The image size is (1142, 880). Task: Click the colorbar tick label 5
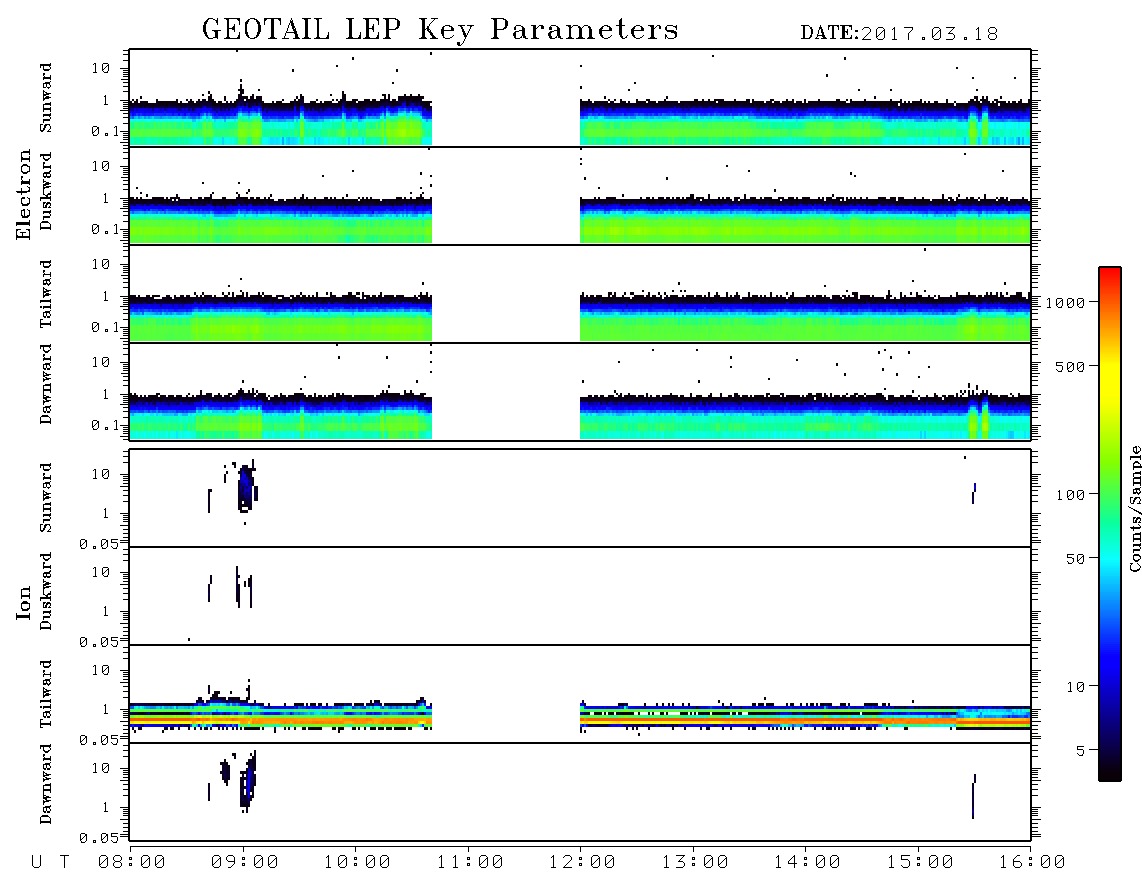coord(1082,751)
